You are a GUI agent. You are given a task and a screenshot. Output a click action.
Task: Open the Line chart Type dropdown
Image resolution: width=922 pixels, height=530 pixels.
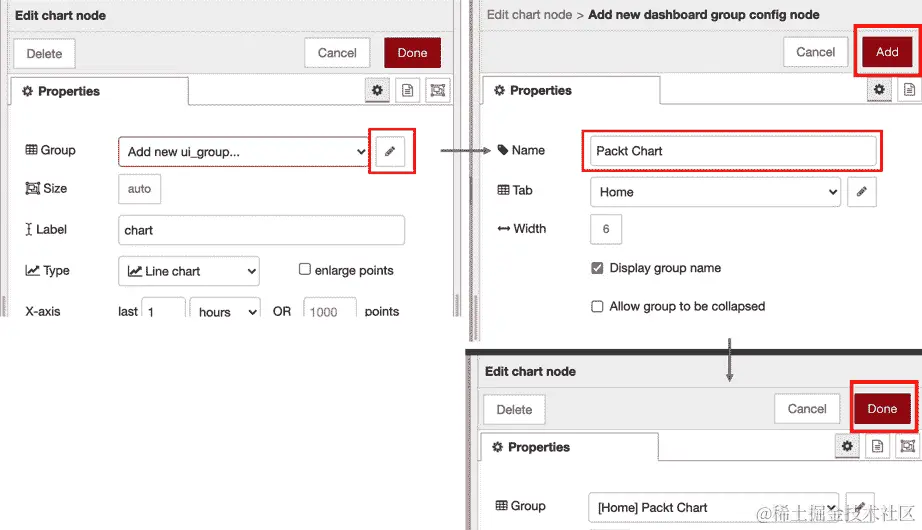coord(189,271)
